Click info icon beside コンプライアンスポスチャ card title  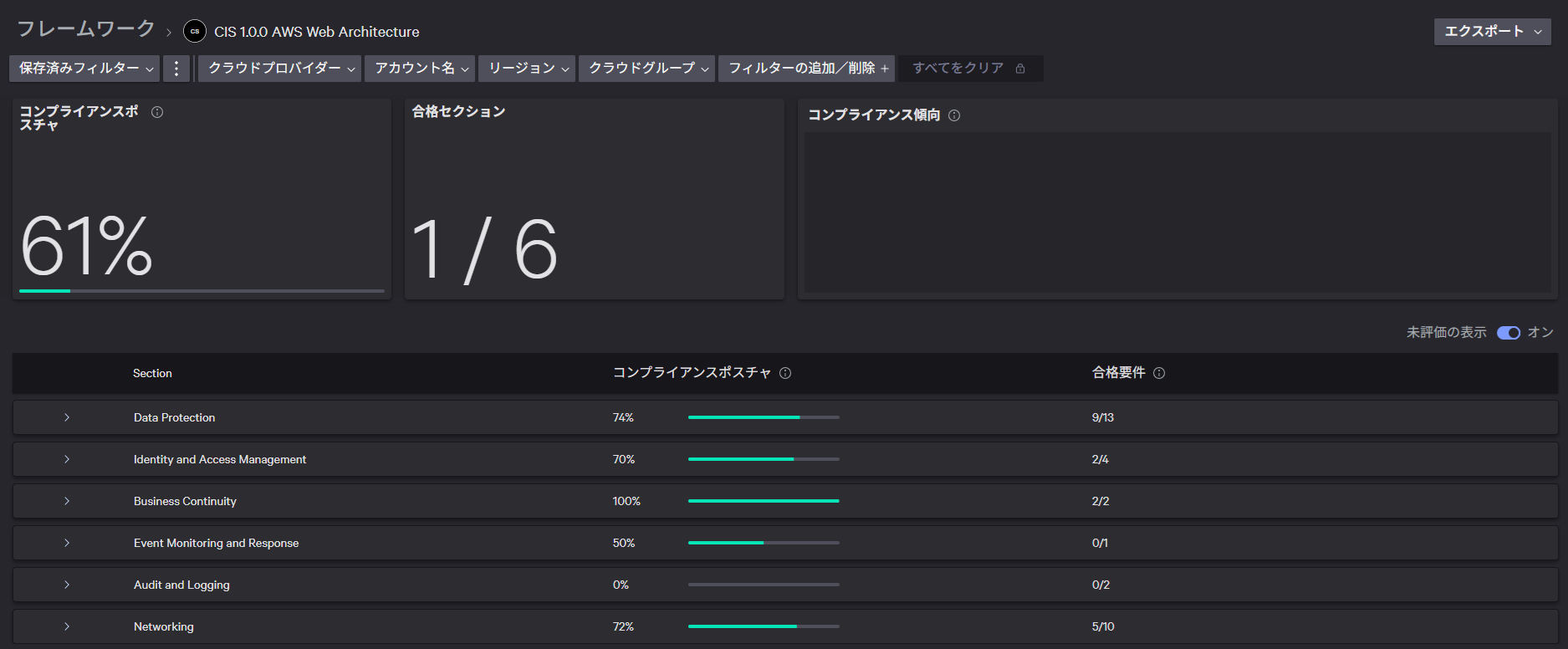click(157, 112)
